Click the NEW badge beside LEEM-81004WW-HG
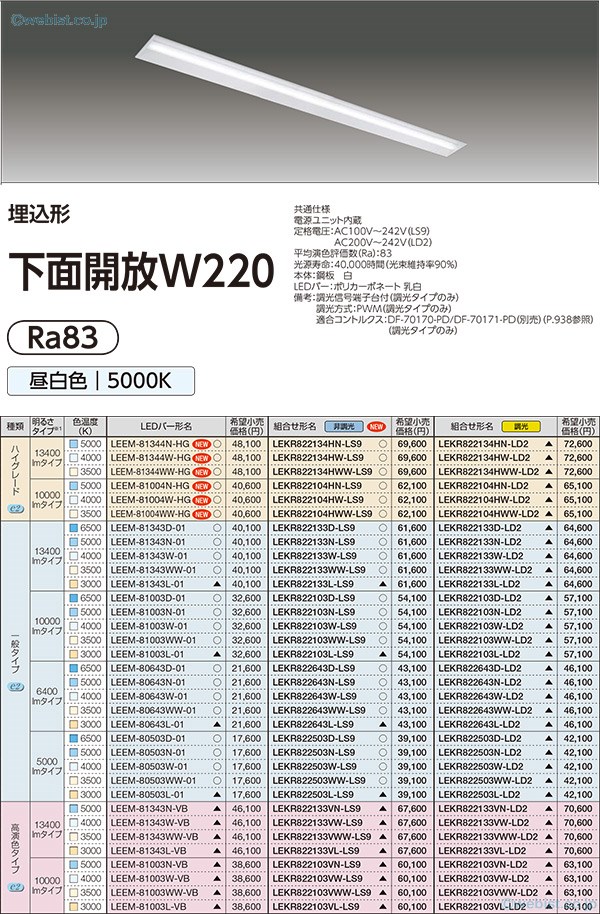 201,514
